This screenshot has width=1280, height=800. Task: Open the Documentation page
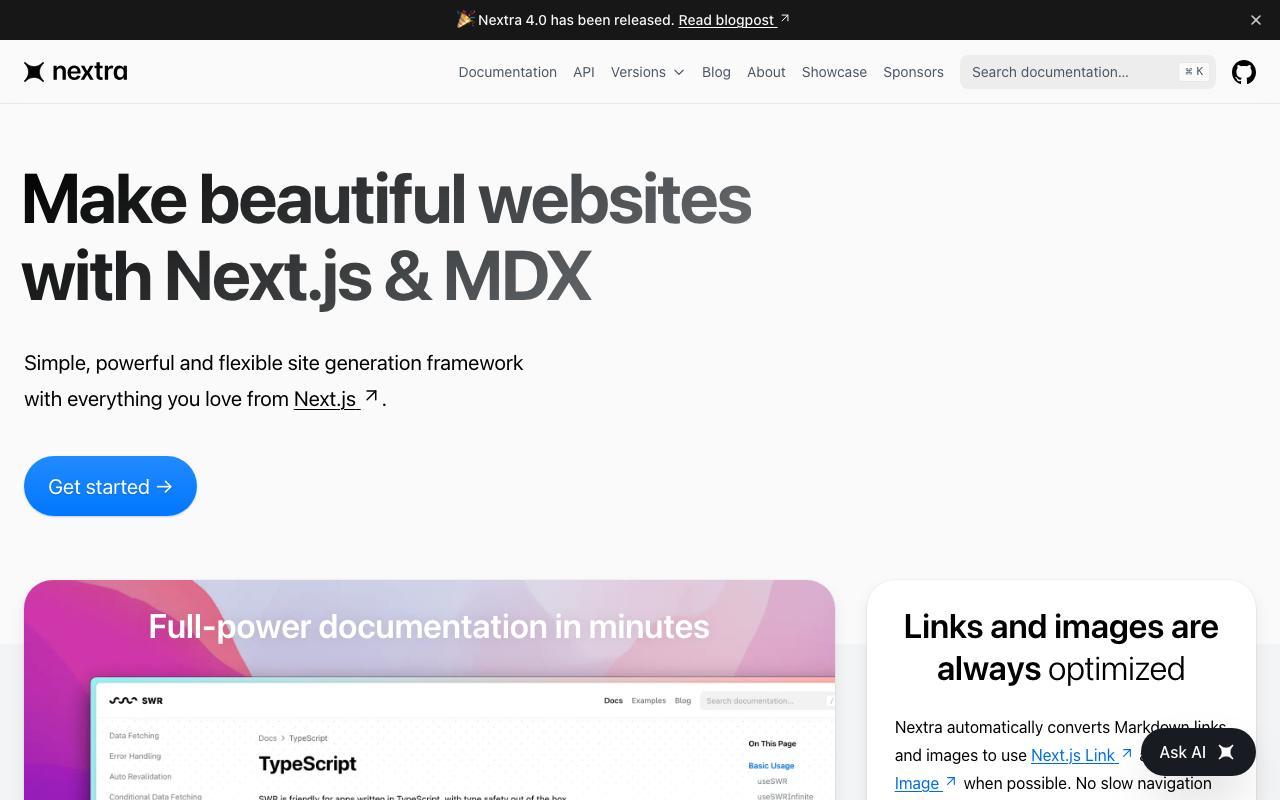[x=508, y=72]
